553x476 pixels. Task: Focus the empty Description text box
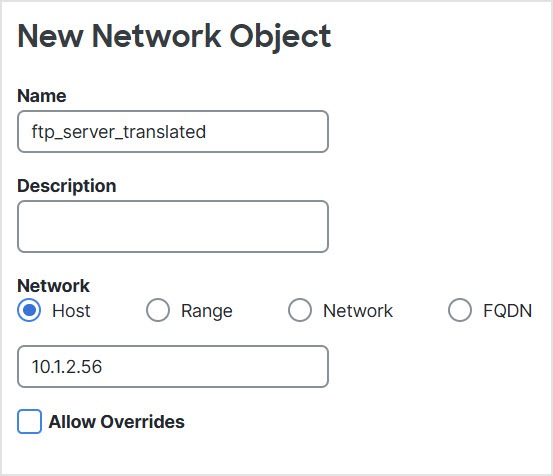[173, 226]
